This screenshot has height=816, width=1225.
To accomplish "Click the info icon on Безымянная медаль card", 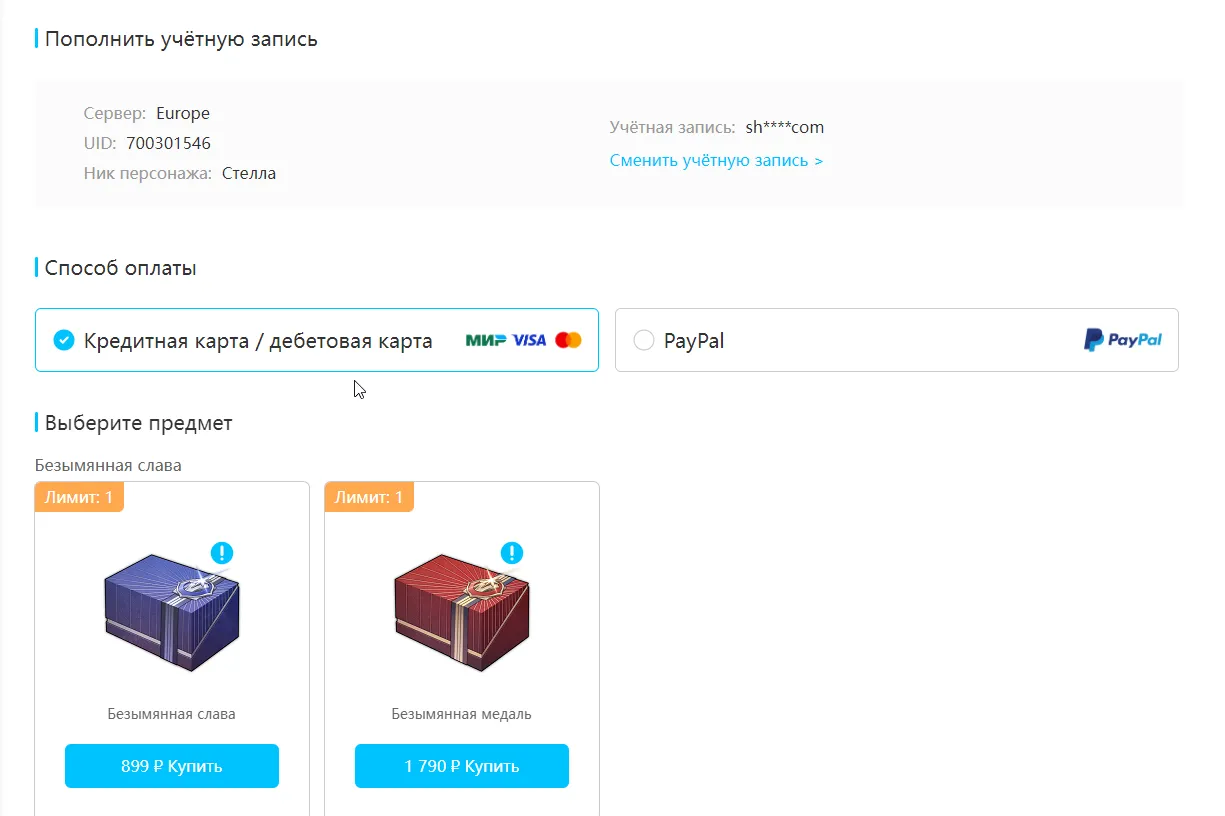I will coord(512,553).
